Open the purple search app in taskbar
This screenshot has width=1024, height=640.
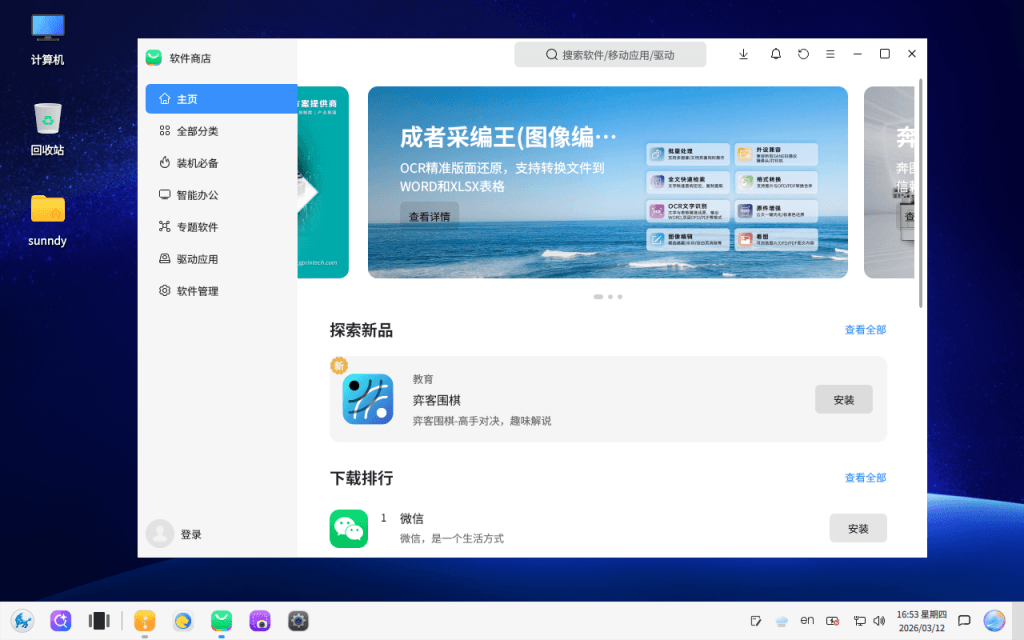[61, 620]
